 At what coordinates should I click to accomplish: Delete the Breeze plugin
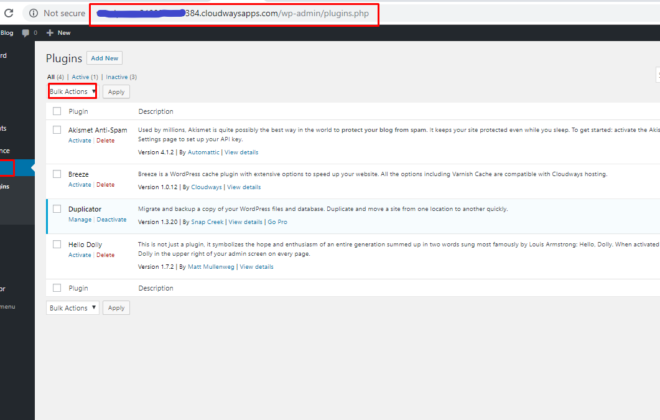(105, 185)
